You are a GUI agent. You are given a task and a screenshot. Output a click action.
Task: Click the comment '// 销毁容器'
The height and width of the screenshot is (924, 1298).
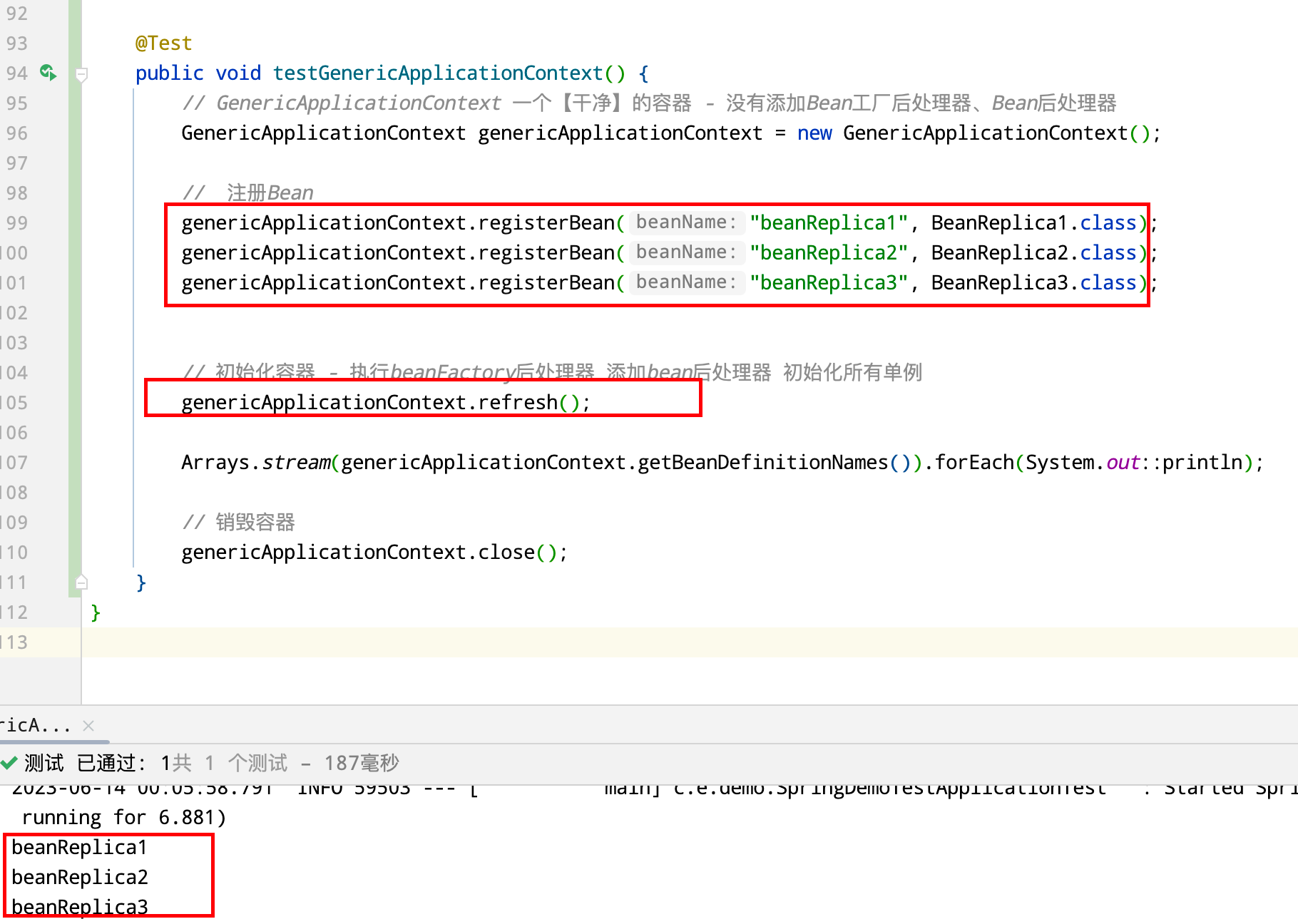tap(239, 523)
